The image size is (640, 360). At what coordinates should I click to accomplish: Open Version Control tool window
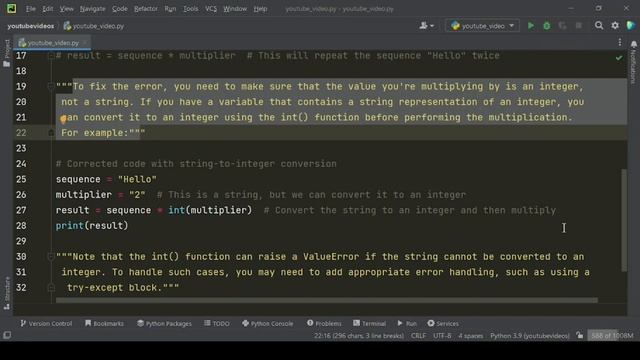[46, 323]
